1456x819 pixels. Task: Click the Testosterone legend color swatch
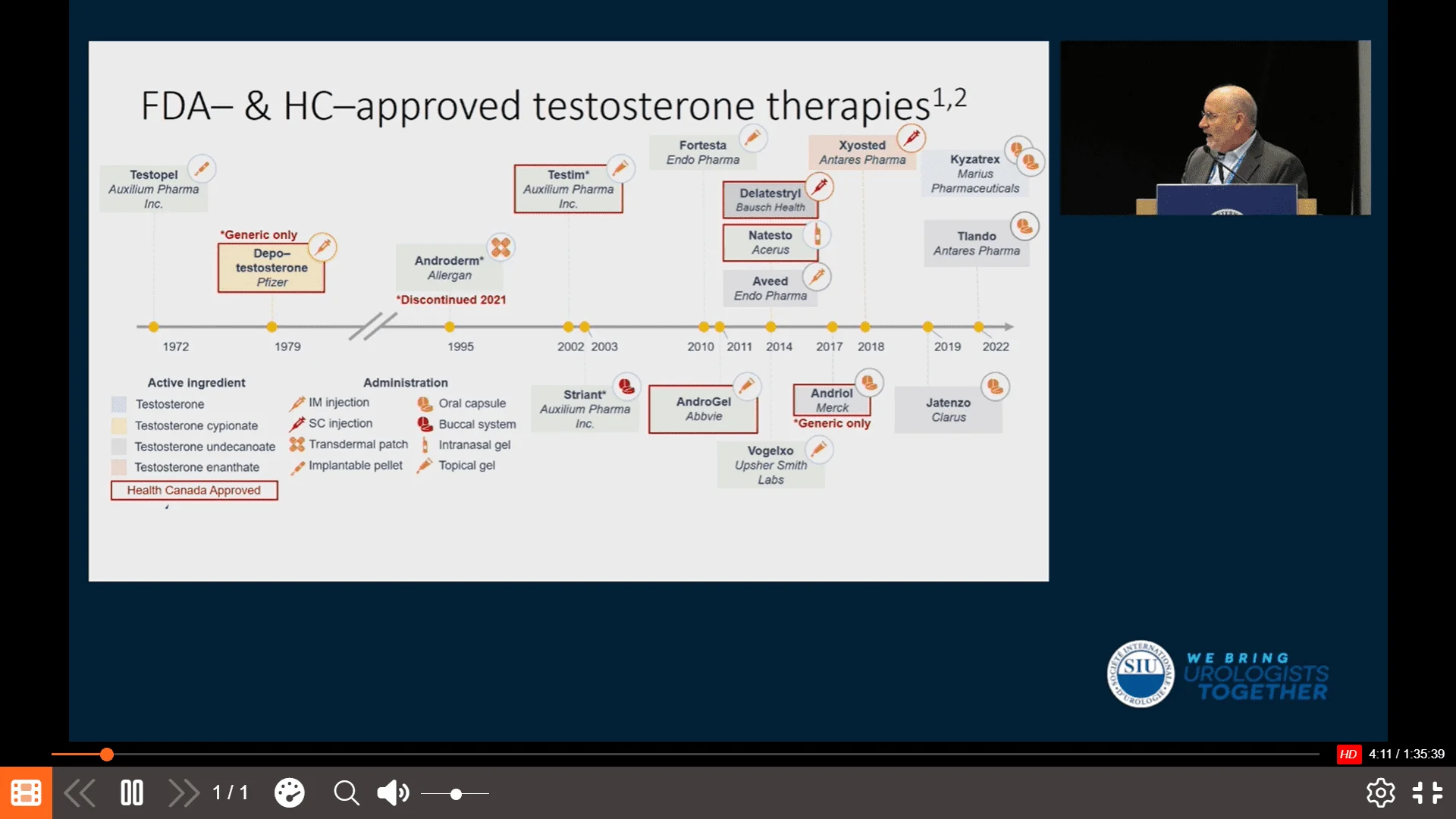click(x=119, y=404)
